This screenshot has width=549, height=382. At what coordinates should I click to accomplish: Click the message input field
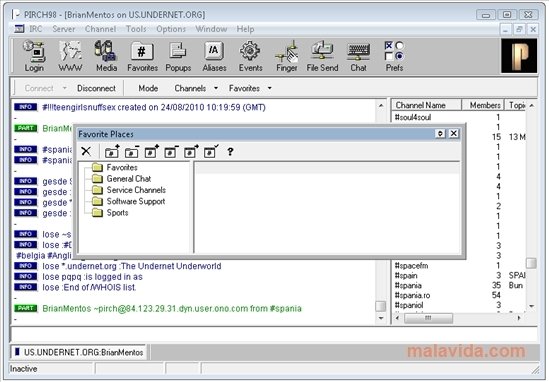tap(274, 334)
